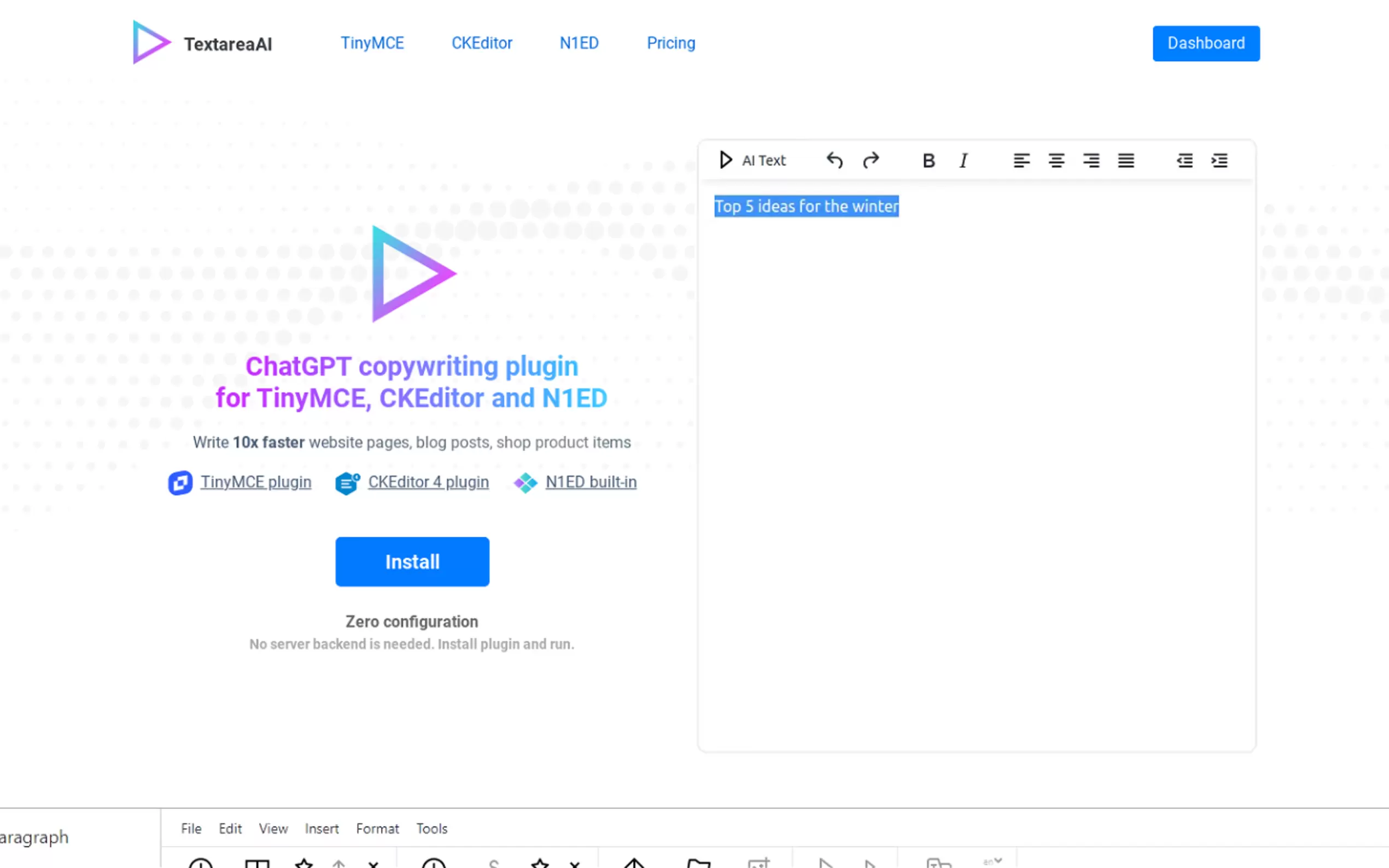Expand the Tools menu
Screen dimensions: 1389x868
click(x=432, y=829)
